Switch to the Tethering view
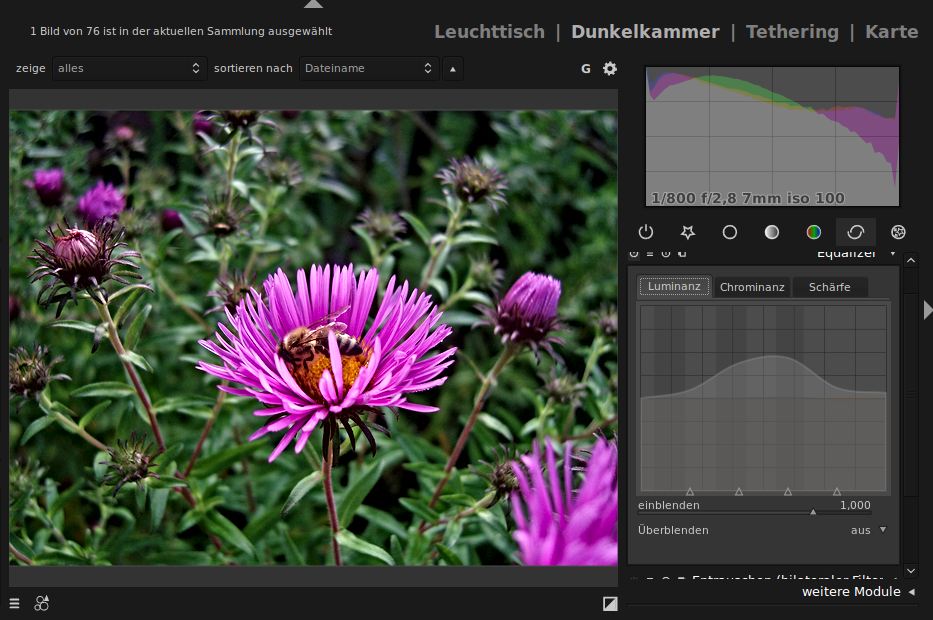 (792, 32)
